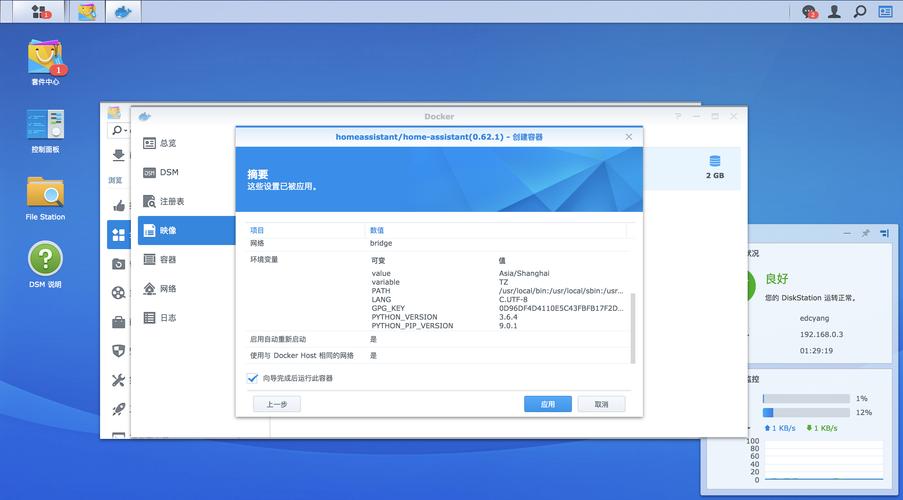
Task: Click the 良好 health status text
Action: click(x=776, y=279)
